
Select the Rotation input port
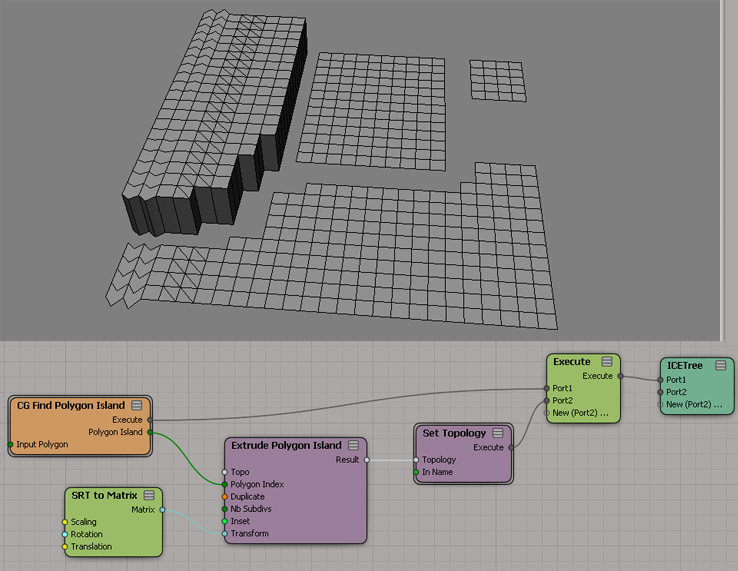click(65, 534)
